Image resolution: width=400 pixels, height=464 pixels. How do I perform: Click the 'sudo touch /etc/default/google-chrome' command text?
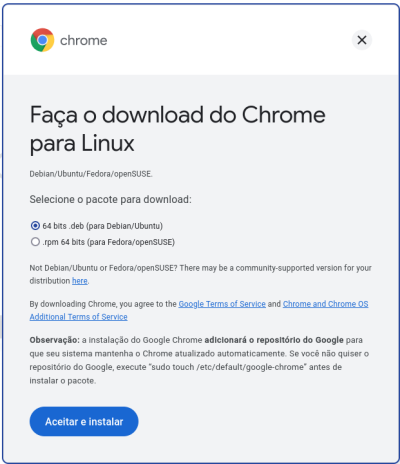coord(228,367)
